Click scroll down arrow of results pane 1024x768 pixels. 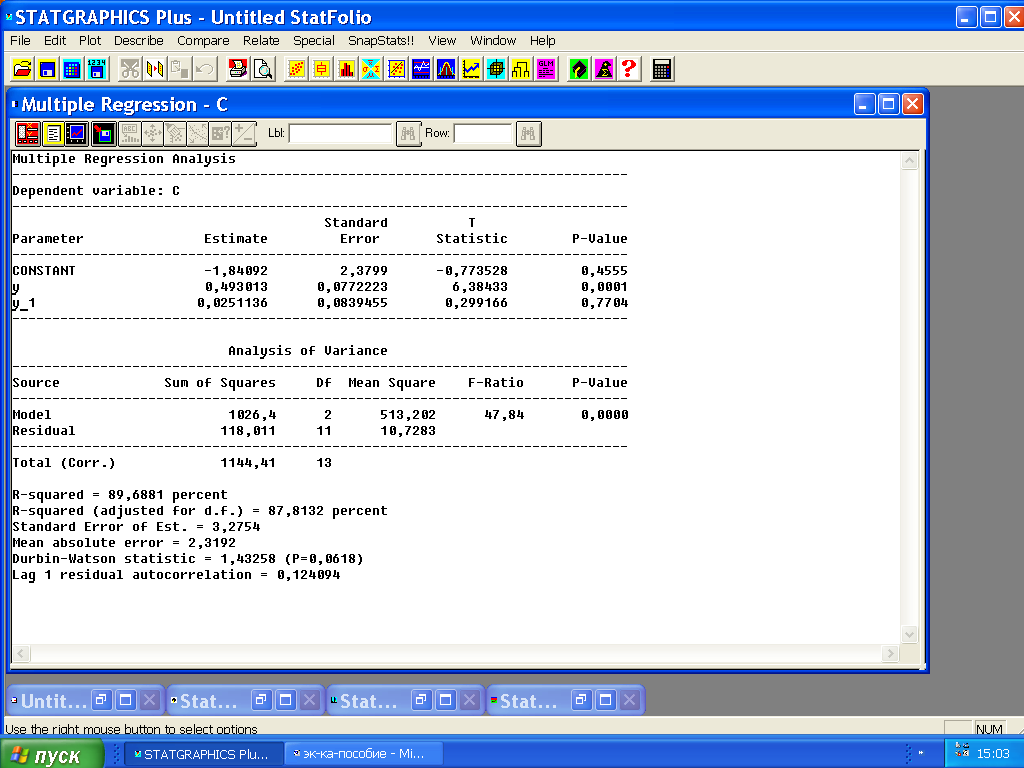pyautogui.click(x=910, y=634)
